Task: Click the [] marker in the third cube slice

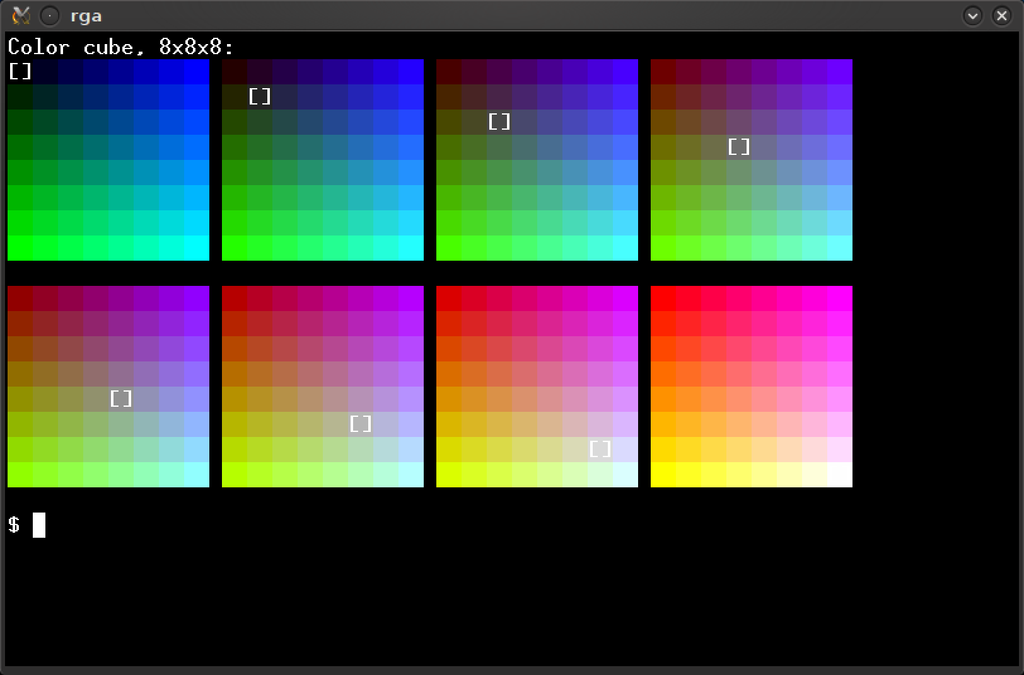Action: pos(500,121)
